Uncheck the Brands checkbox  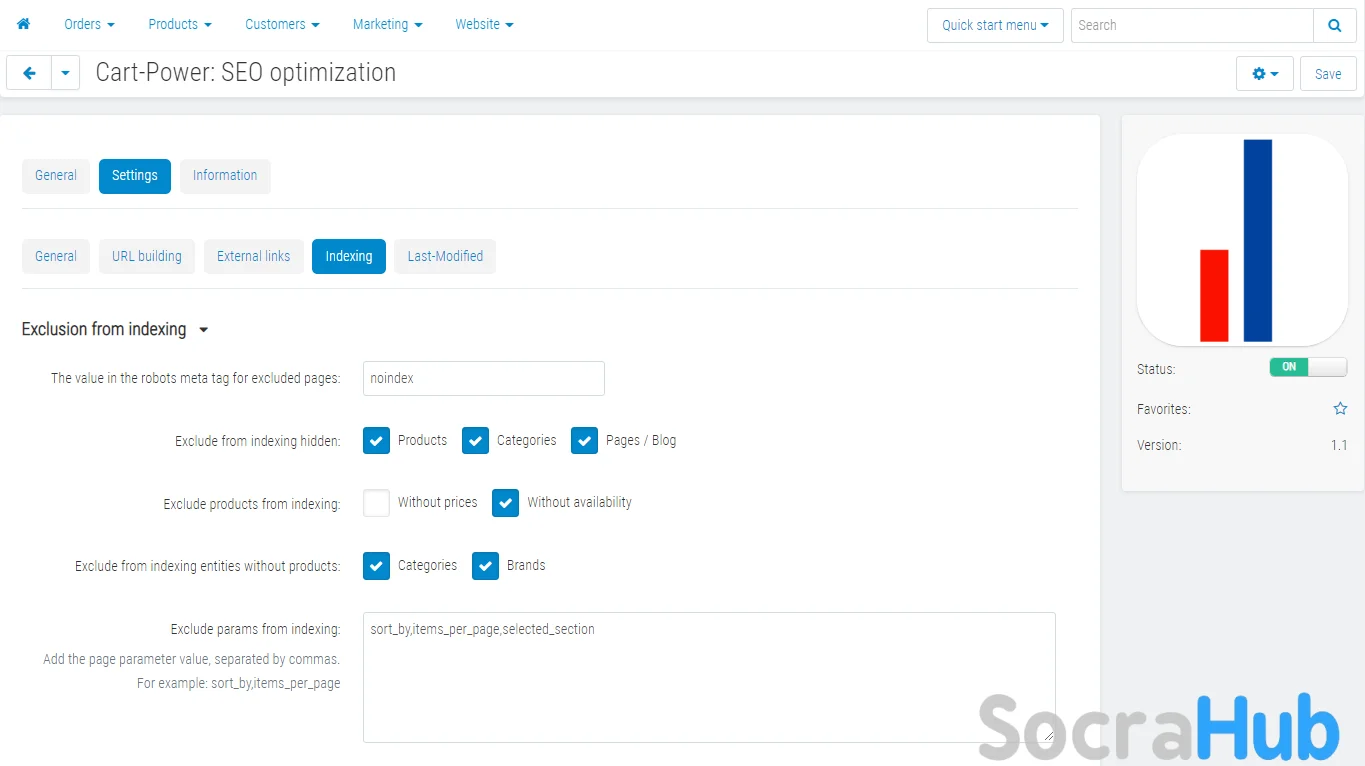485,566
